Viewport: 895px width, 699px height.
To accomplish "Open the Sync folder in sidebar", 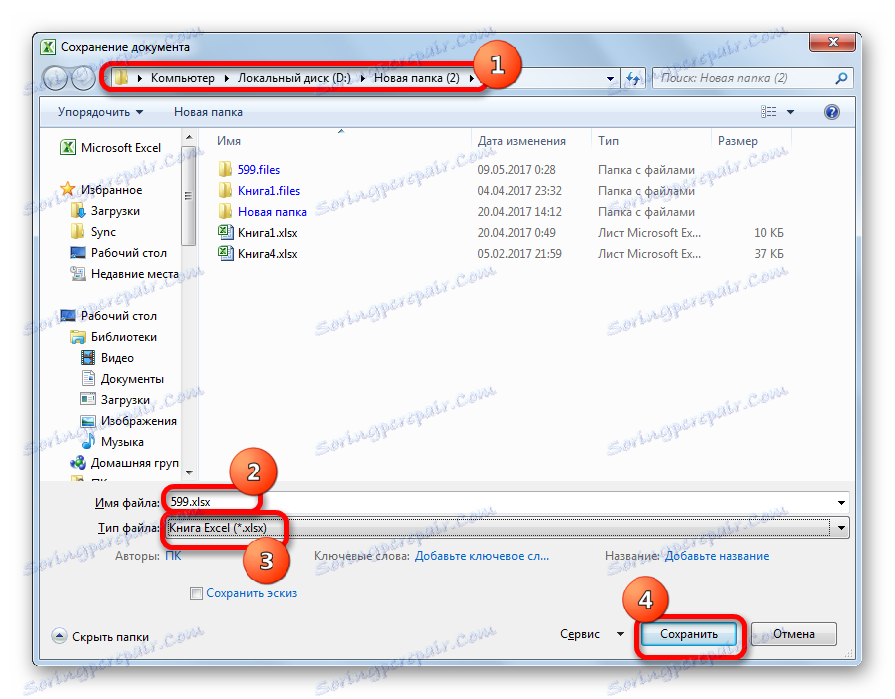I will pos(93,232).
